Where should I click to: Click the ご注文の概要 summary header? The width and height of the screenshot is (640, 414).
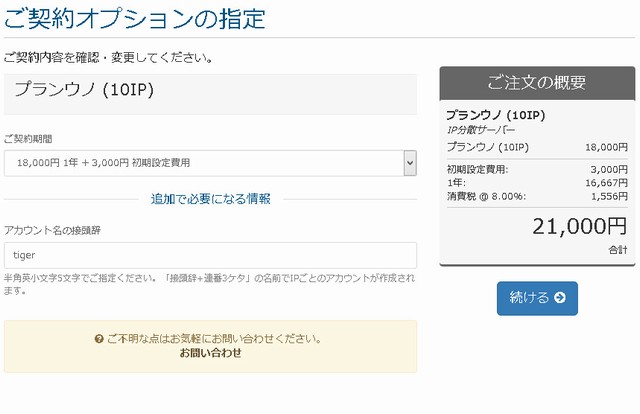pos(537,83)
